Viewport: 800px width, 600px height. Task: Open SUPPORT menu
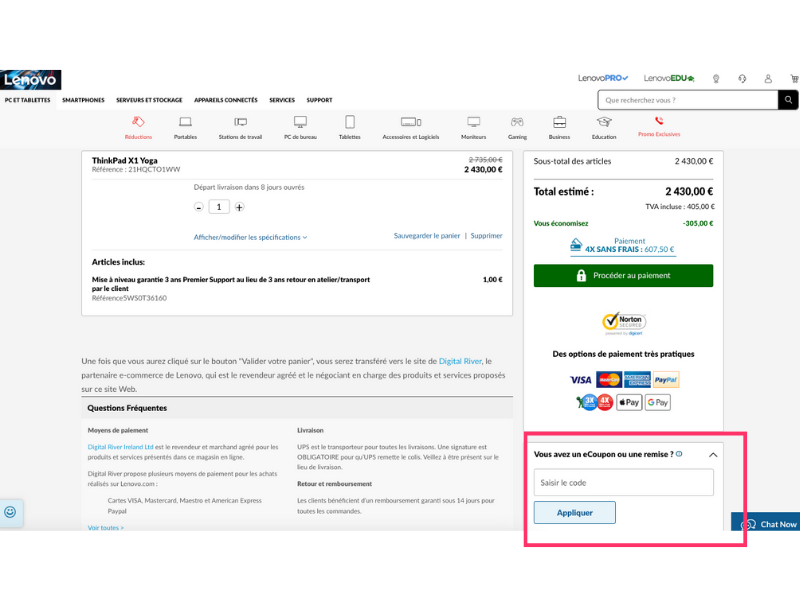coord(319,100)
